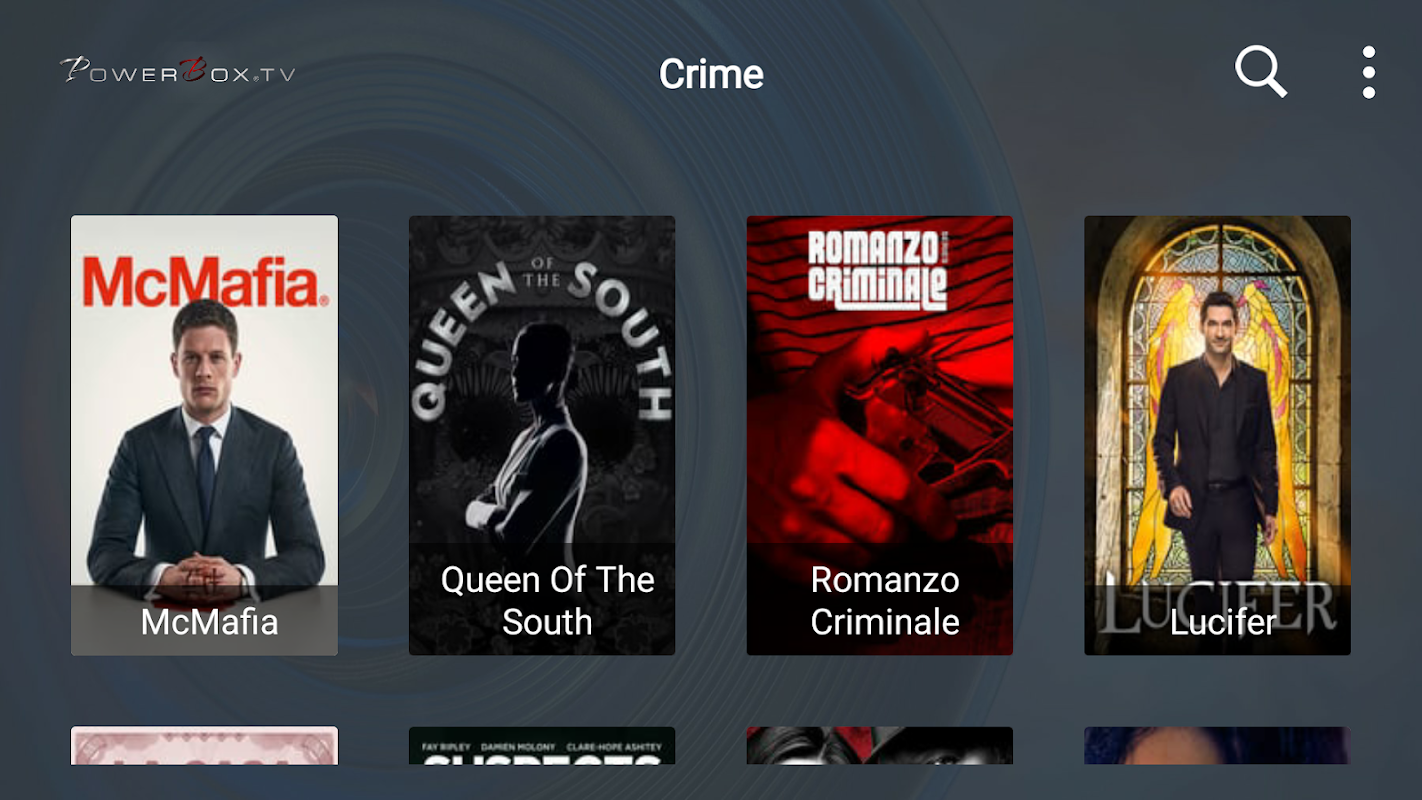Tap the PowerBox.TV logo

pos(178,71)
